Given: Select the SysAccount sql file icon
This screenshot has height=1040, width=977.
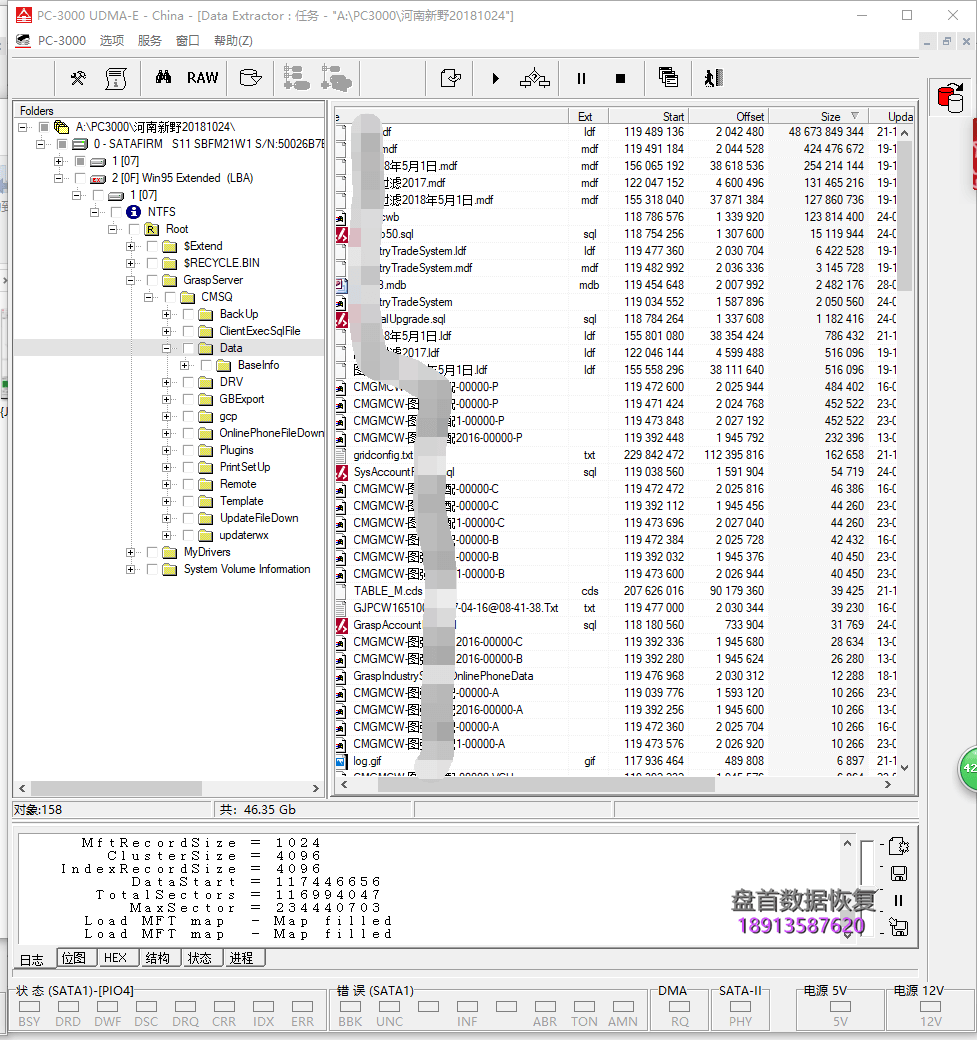Looking at the screenshot, I should (x=342, y=472).
